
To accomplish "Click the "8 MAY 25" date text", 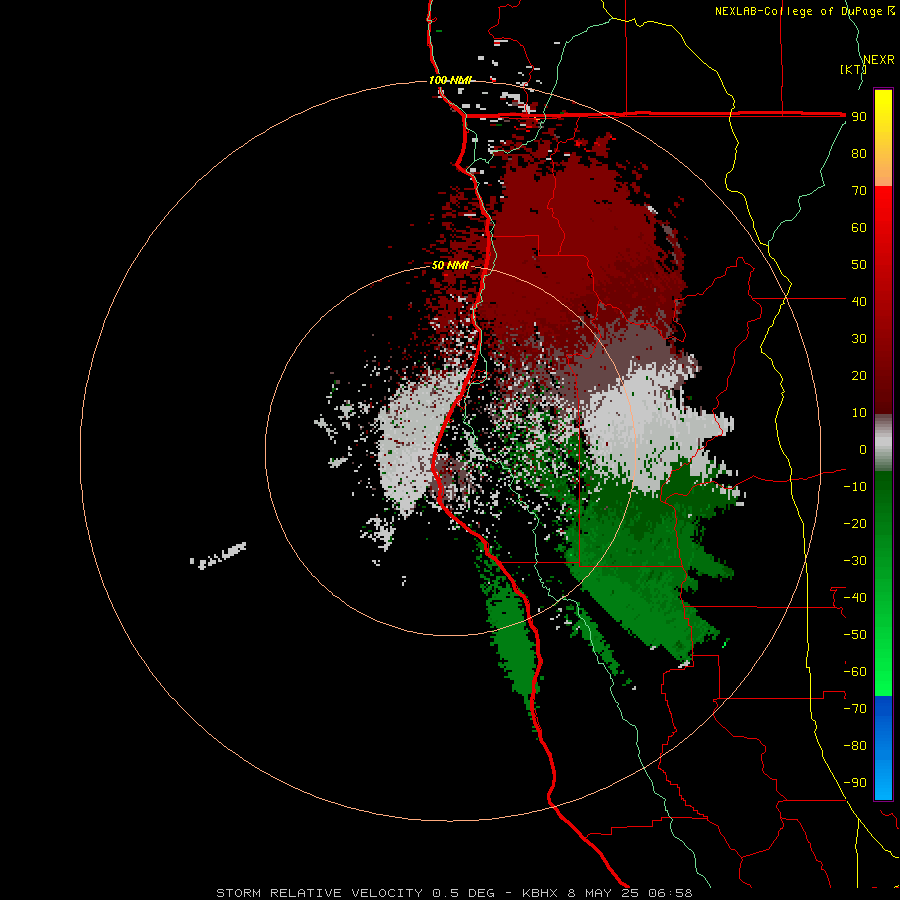I will point(603,893).
